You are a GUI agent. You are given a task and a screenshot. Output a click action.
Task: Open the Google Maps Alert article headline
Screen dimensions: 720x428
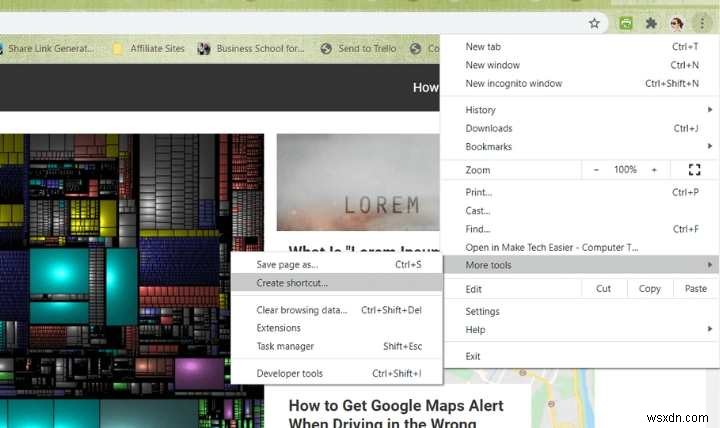click(x=396, y=413)
